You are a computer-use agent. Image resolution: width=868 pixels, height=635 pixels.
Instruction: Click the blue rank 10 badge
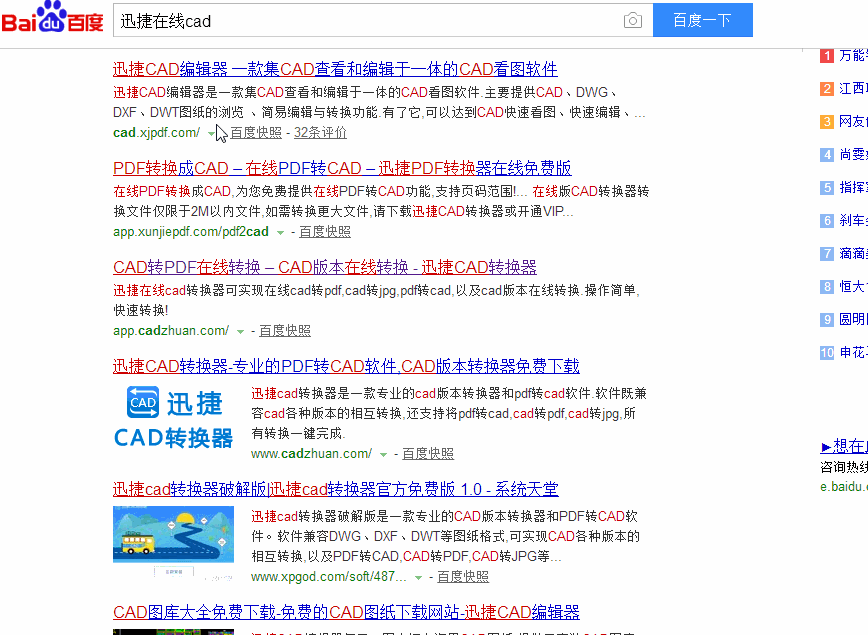click(x=827, y=353)
